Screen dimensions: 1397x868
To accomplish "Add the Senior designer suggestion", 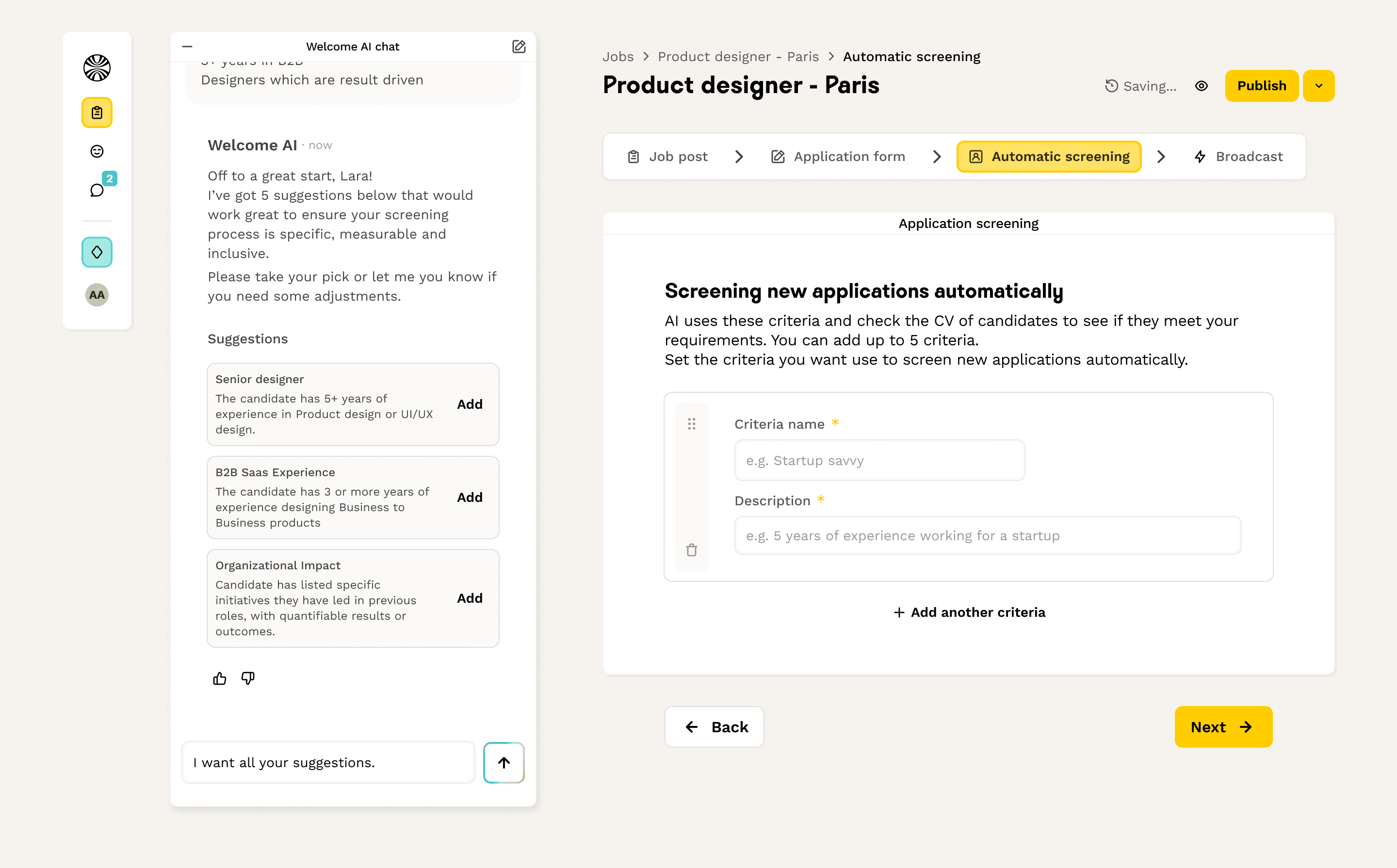I will (469, 404).
